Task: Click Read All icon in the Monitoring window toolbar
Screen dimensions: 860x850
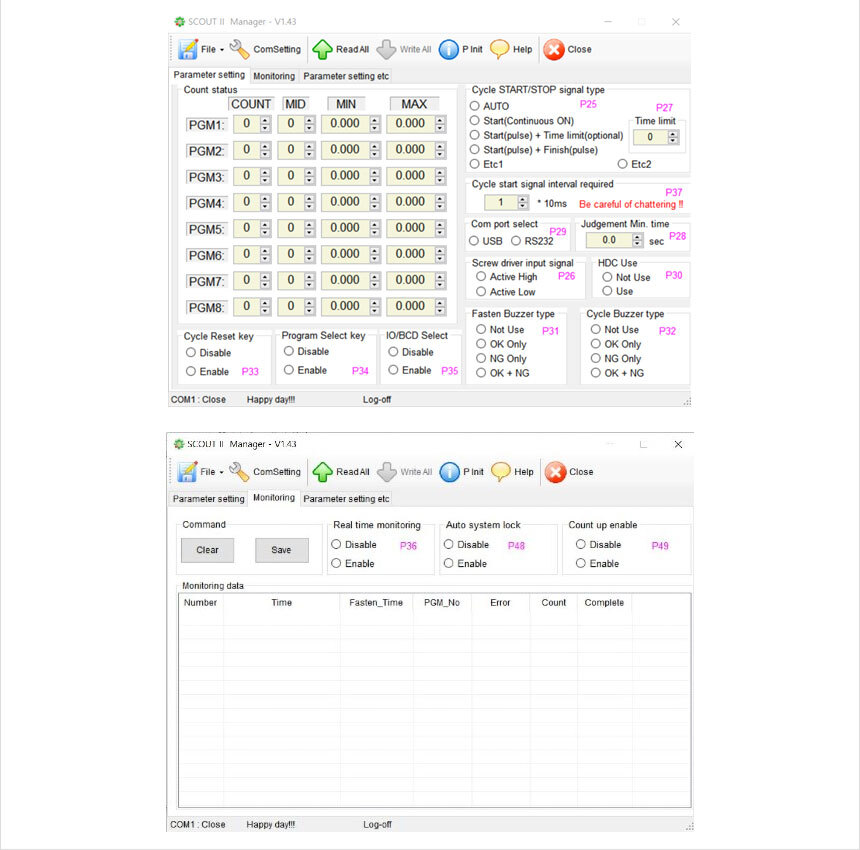Action: (322, 471)
